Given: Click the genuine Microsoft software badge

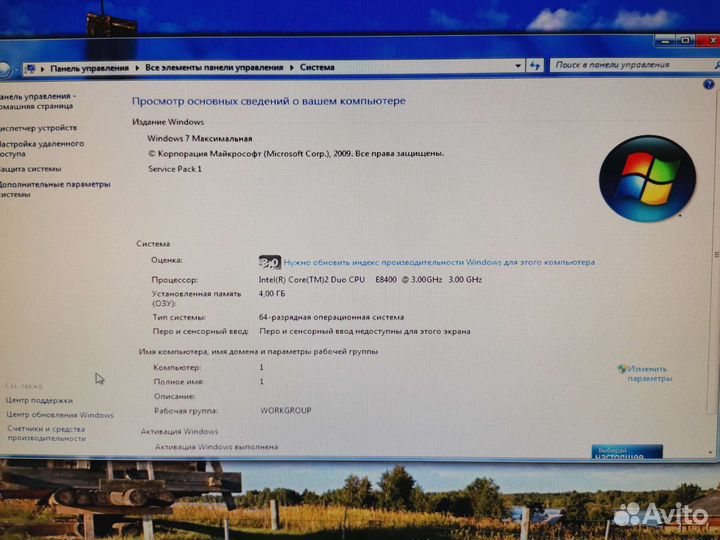Looking at the screenshot, I should coord(627,452).
